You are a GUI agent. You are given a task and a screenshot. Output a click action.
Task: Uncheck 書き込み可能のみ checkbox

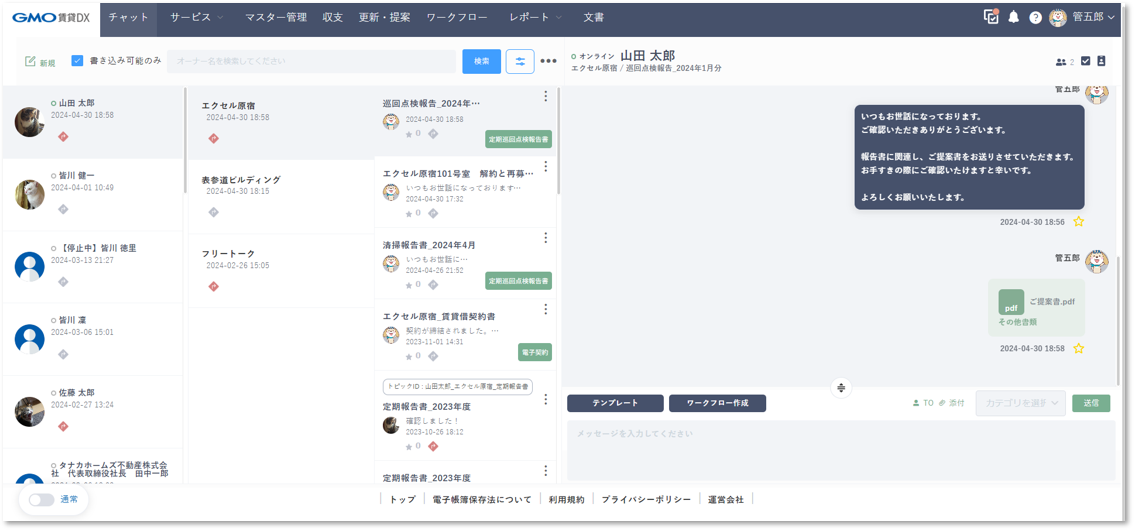[x=77, y=61]
